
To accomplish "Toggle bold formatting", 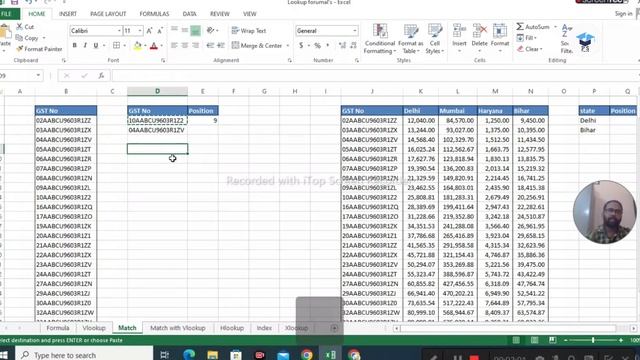I will [x=74, y=45].
